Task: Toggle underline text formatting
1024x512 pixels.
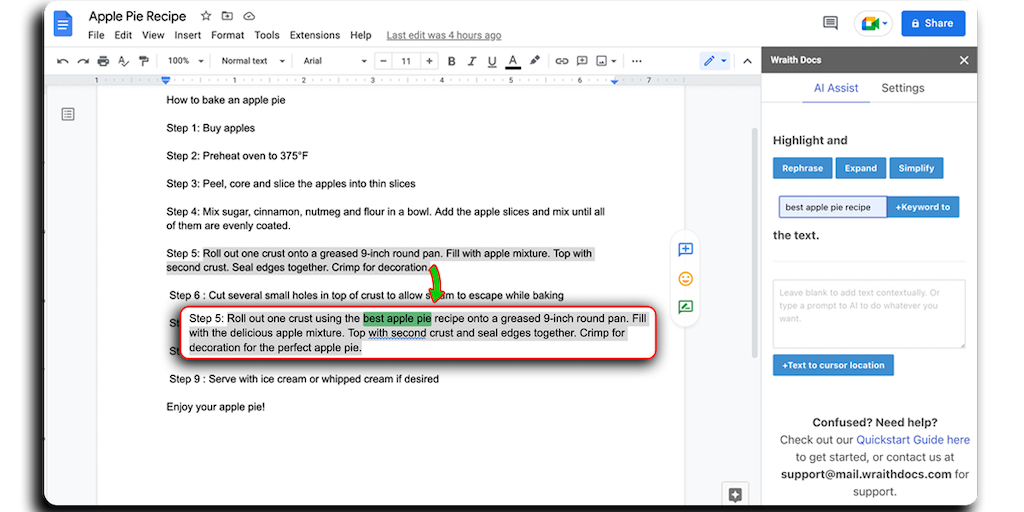Action: [x=492, y=61]
